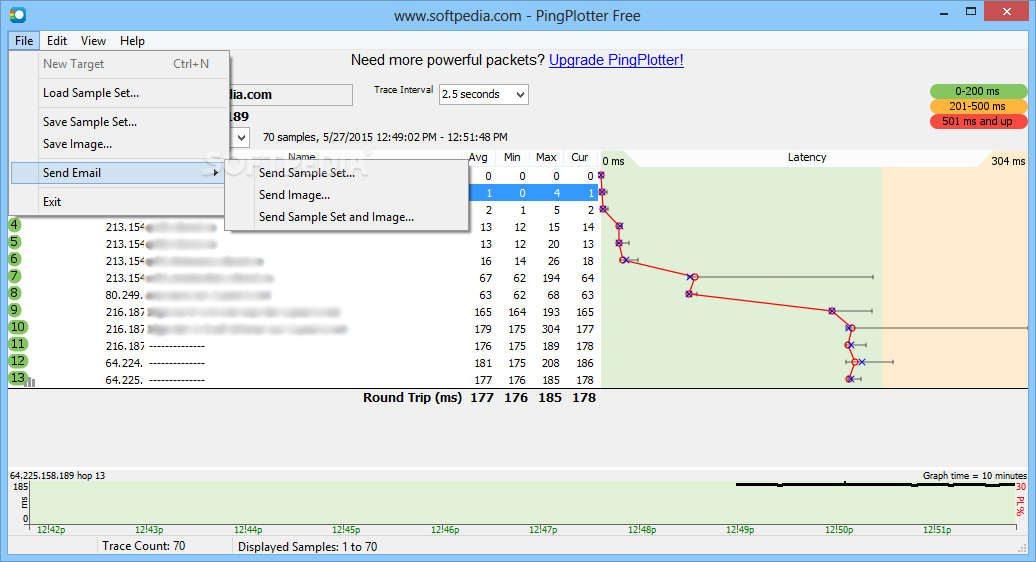Viewport: 1036px width, 562px height.
Task: Click the latency data point for hop 7
Action: (692, 277)
